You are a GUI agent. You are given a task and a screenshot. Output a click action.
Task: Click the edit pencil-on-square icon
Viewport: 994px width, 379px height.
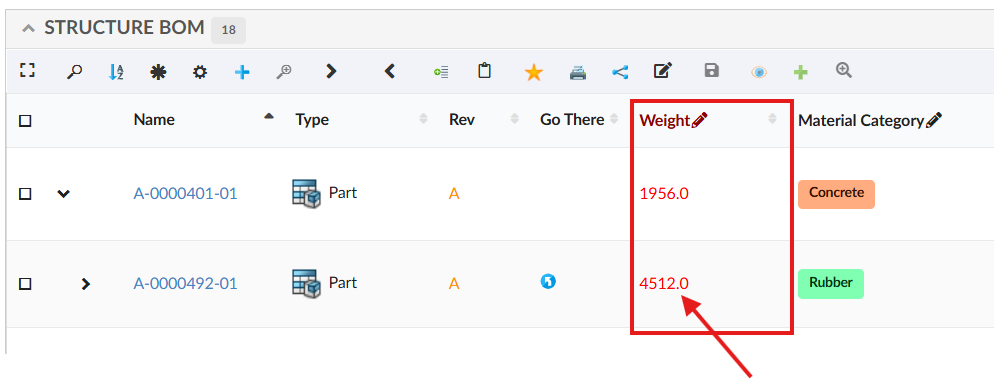[x=662, y=70]
